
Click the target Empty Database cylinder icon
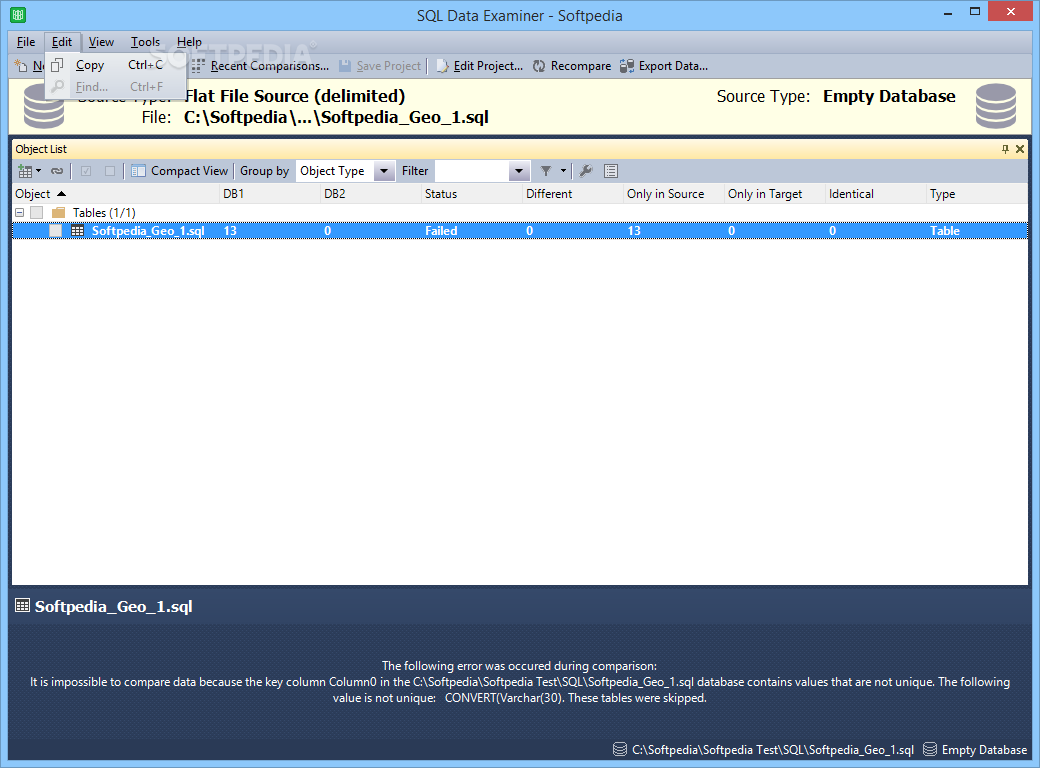(996, 106)
